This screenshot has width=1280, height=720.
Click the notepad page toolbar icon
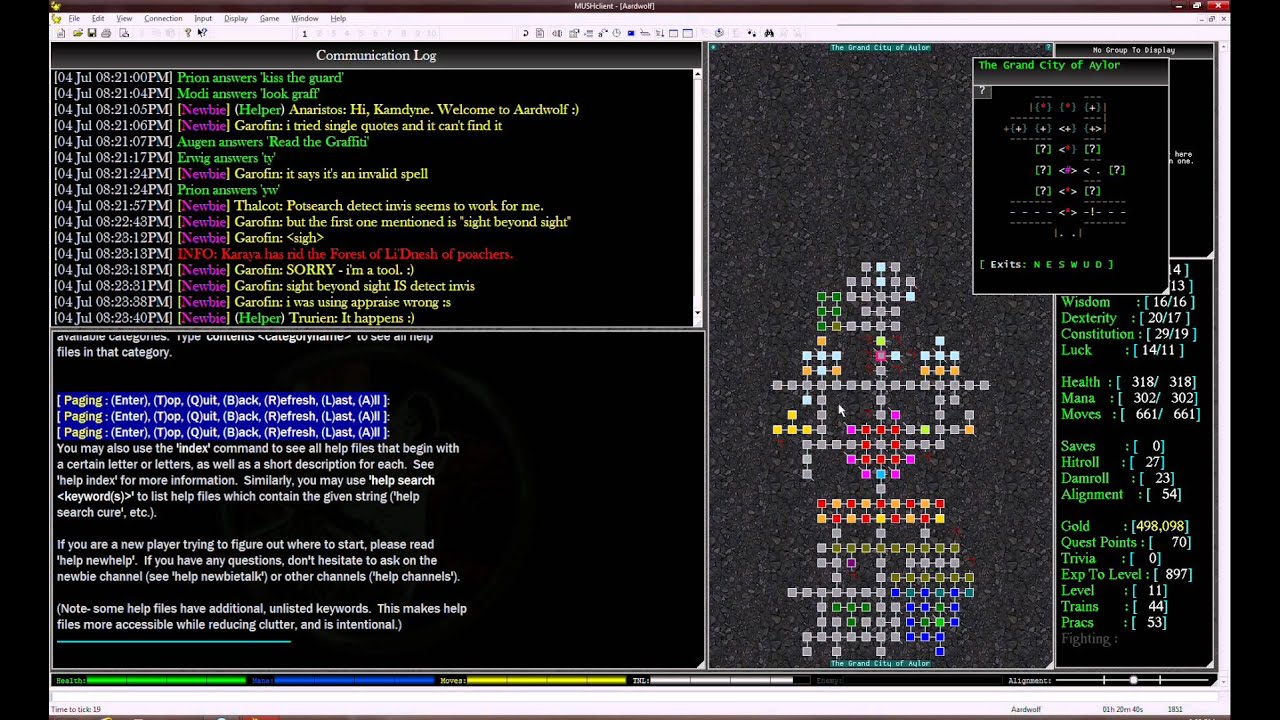pyautogui.click(x=540, y=33)
